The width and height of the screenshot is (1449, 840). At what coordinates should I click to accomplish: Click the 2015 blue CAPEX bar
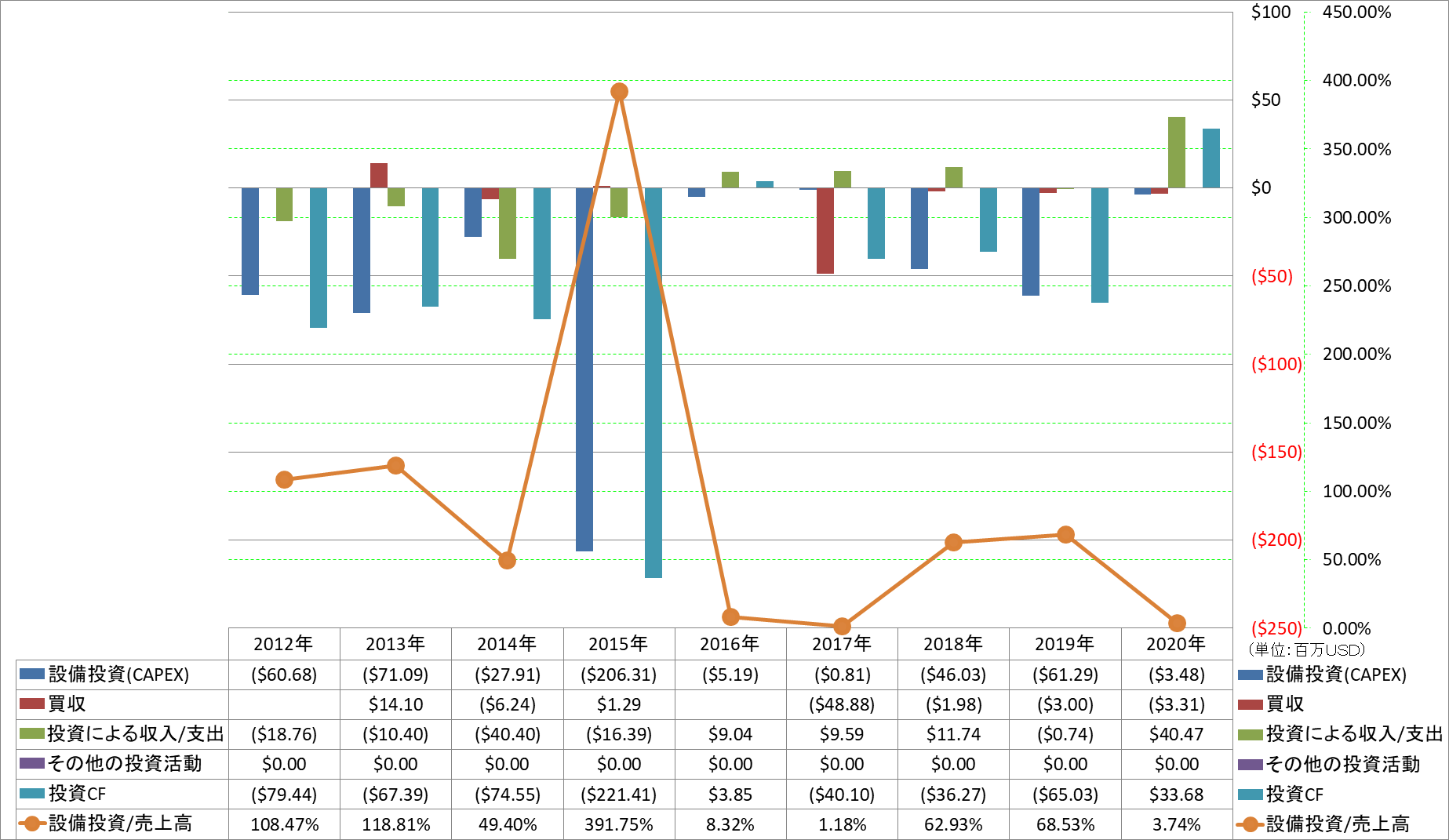[584, 369]
